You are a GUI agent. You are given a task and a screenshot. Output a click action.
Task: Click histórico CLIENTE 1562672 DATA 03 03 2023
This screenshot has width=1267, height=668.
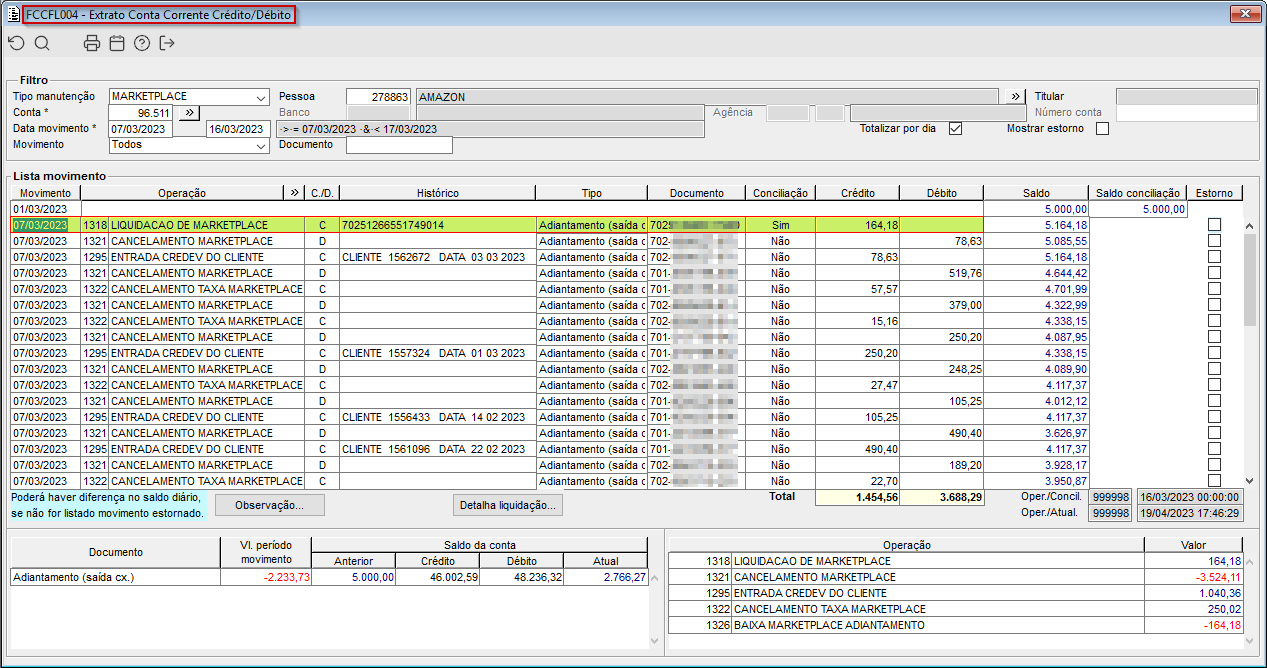tap(433, 257)
